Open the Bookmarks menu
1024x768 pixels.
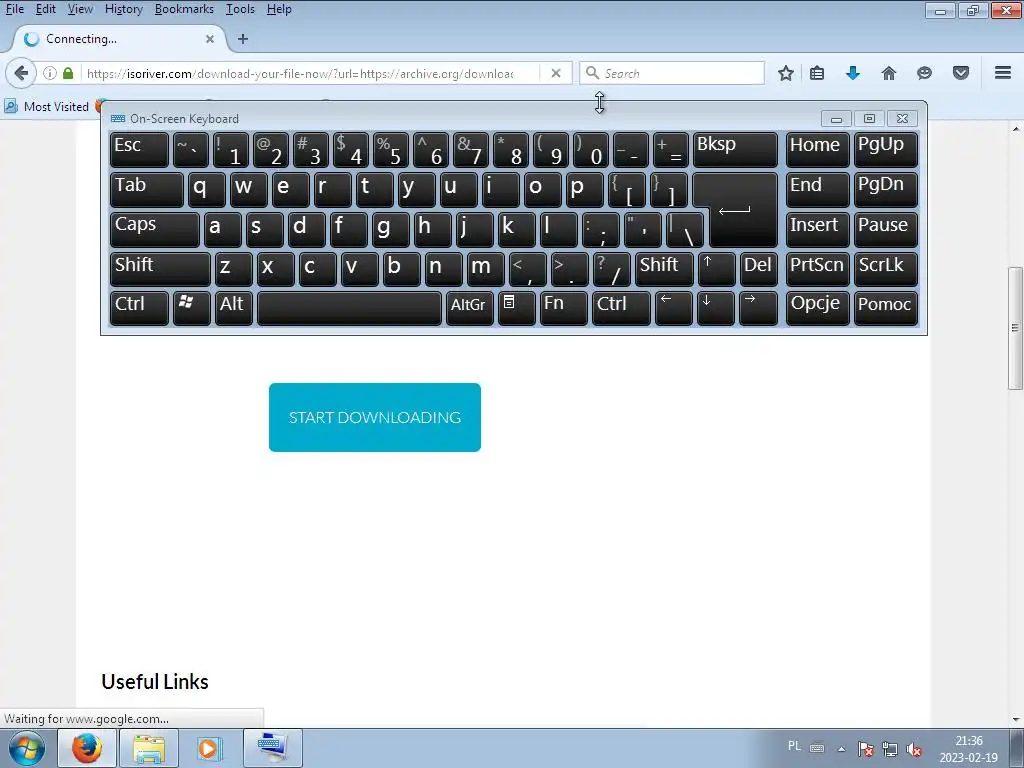tap(184, 9)
